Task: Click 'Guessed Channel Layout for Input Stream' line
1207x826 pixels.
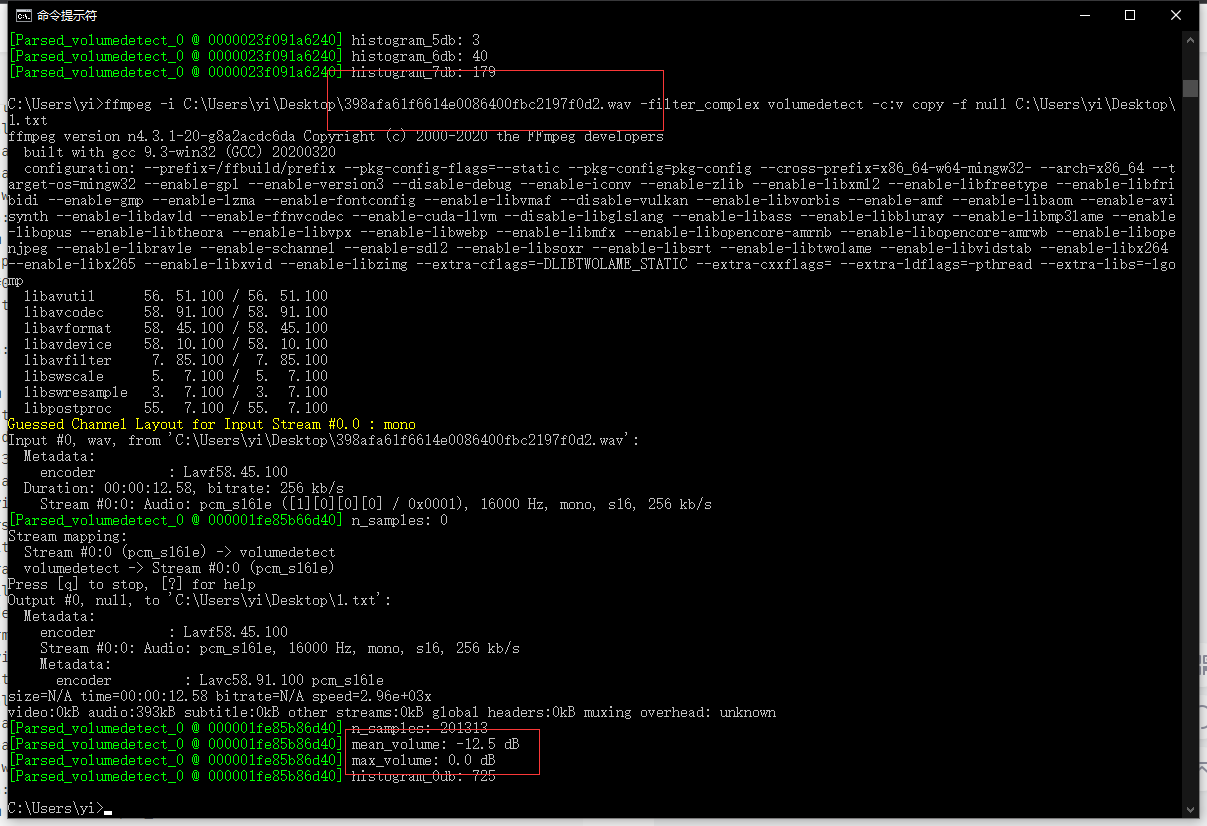Action: (211, 424)
